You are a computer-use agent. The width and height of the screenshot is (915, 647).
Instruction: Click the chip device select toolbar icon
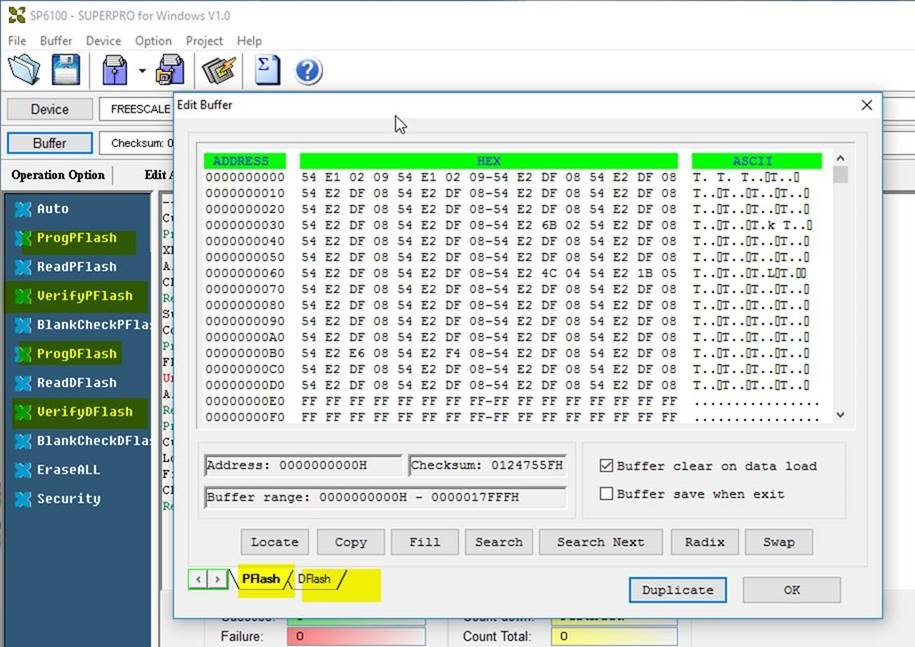click(x=115, y=70)
